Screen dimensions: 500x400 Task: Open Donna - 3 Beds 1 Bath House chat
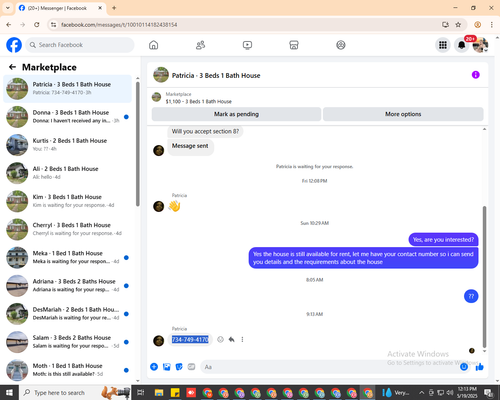click(67, 117)
